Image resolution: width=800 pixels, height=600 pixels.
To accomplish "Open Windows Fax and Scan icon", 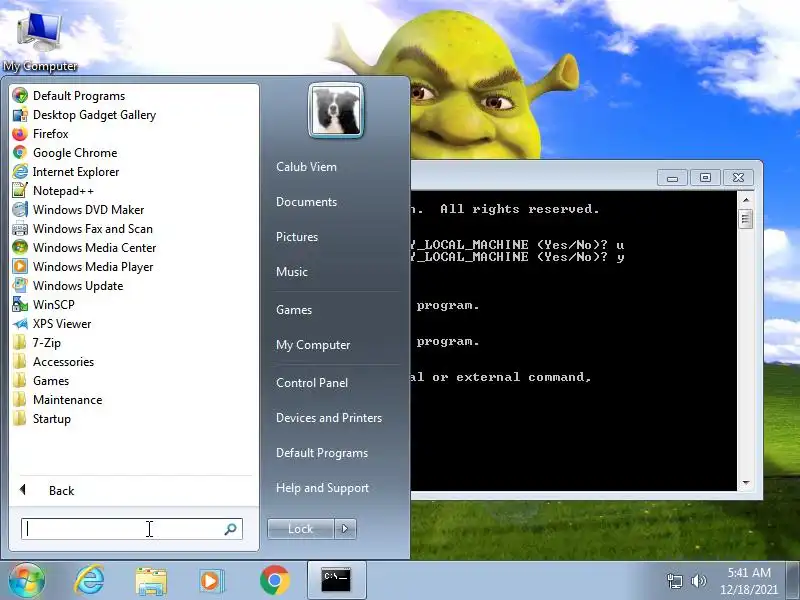I will (x=20, y=229).
